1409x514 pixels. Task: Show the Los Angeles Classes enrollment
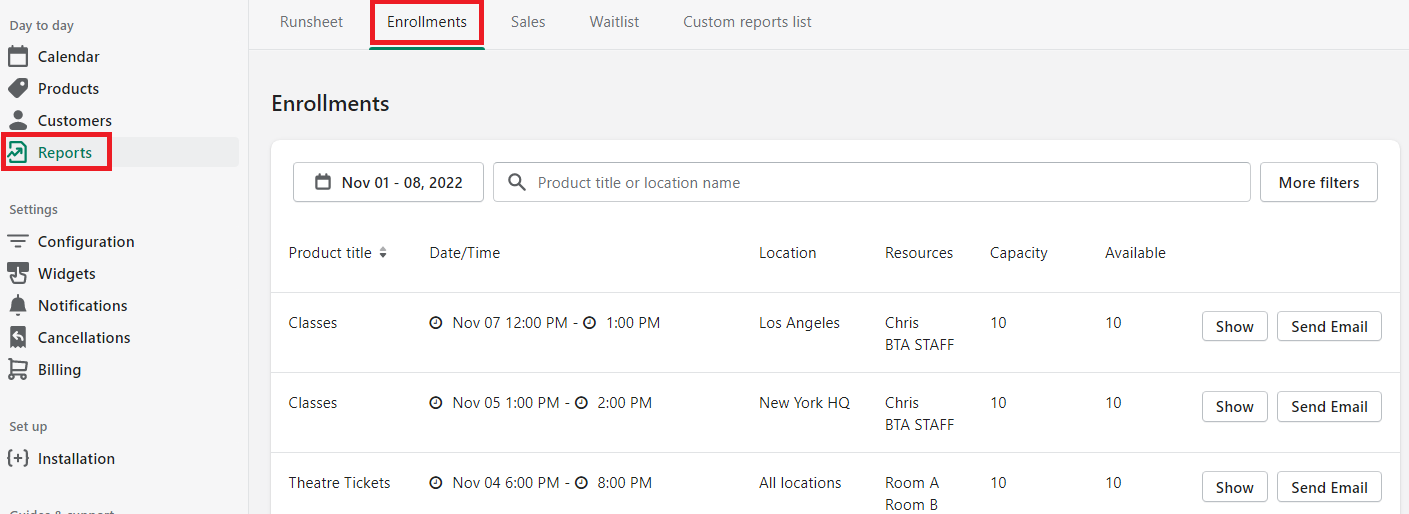coord(1234,326)
